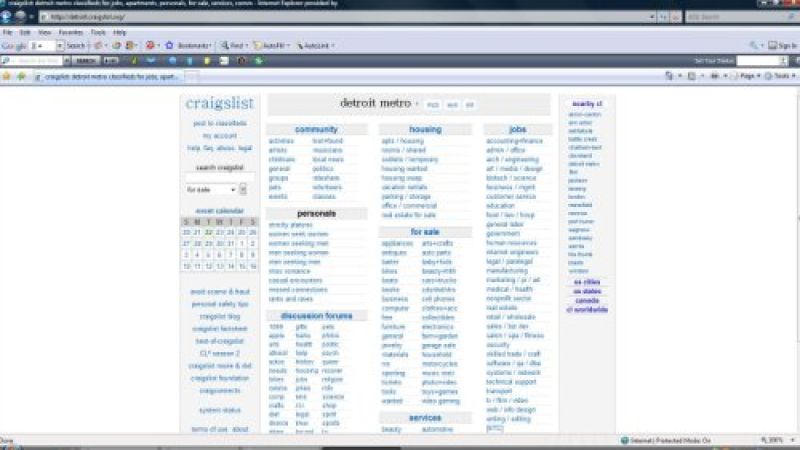
Task: Expand the Tools dropdown in command bar
Action: pyautogui.click(x=780, y=76)
